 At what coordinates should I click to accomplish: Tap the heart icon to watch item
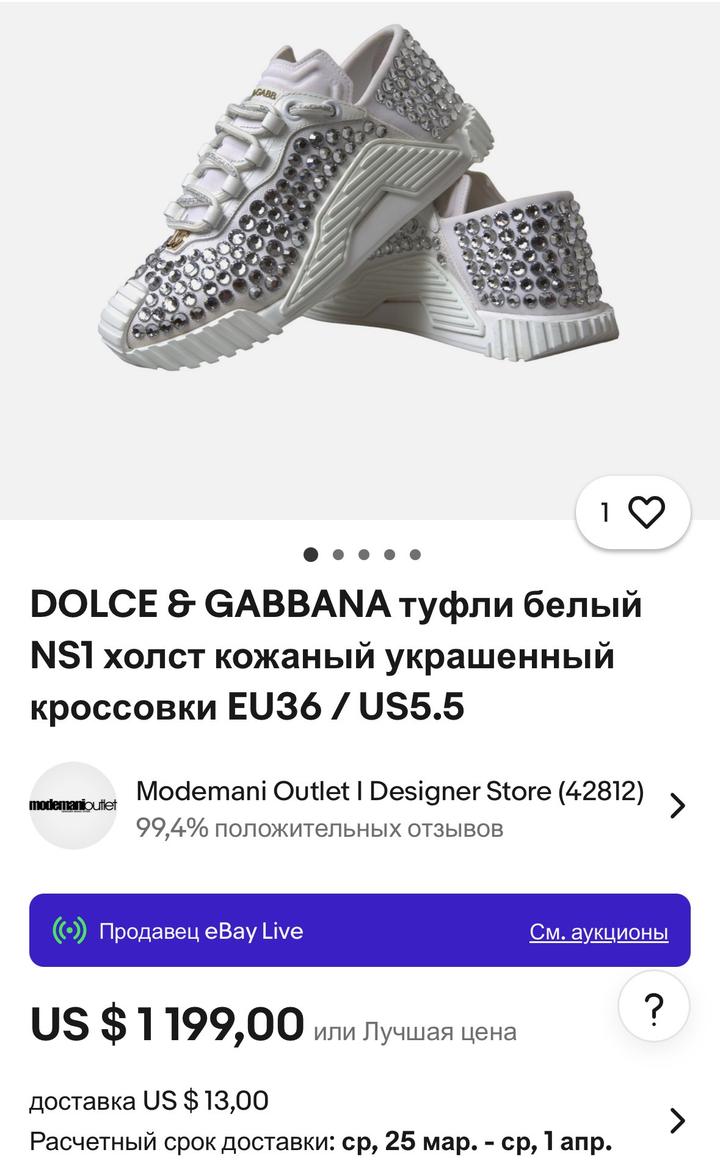(x=646, y=513)
